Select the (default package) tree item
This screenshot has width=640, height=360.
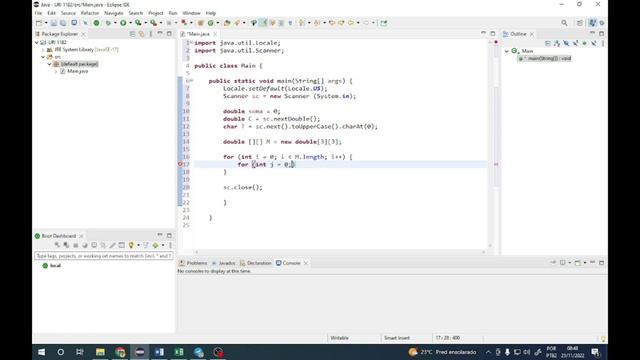76,64
